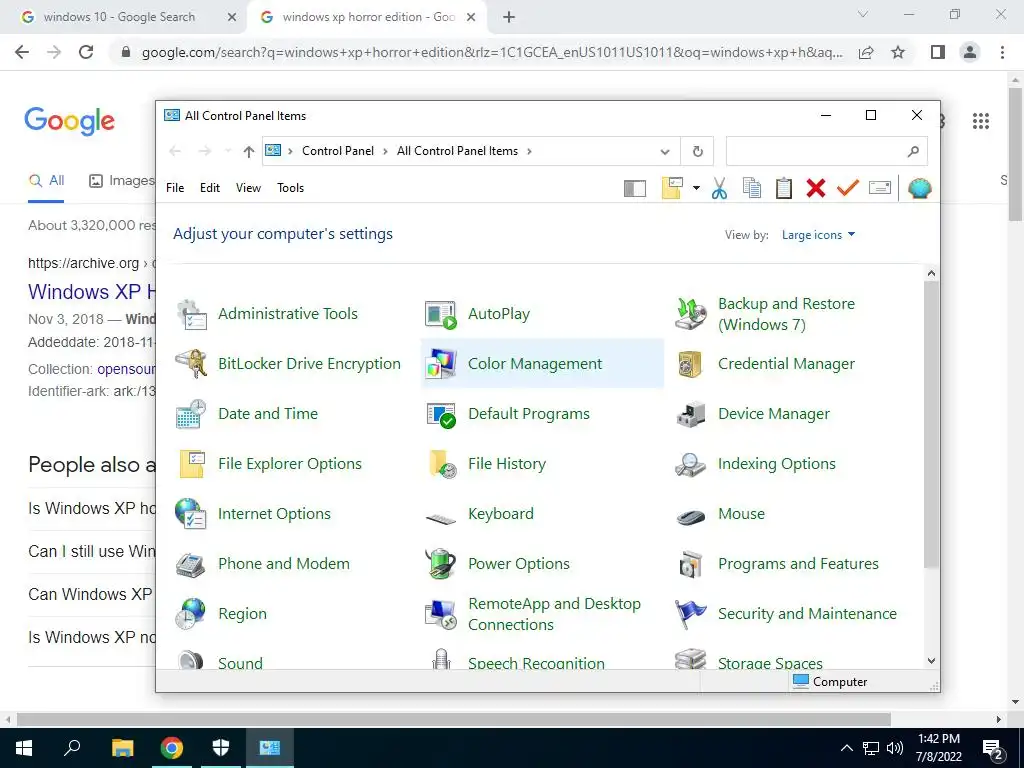
Task: Click Control Panel breadcrumb link
Action: [x=338, y=152]
